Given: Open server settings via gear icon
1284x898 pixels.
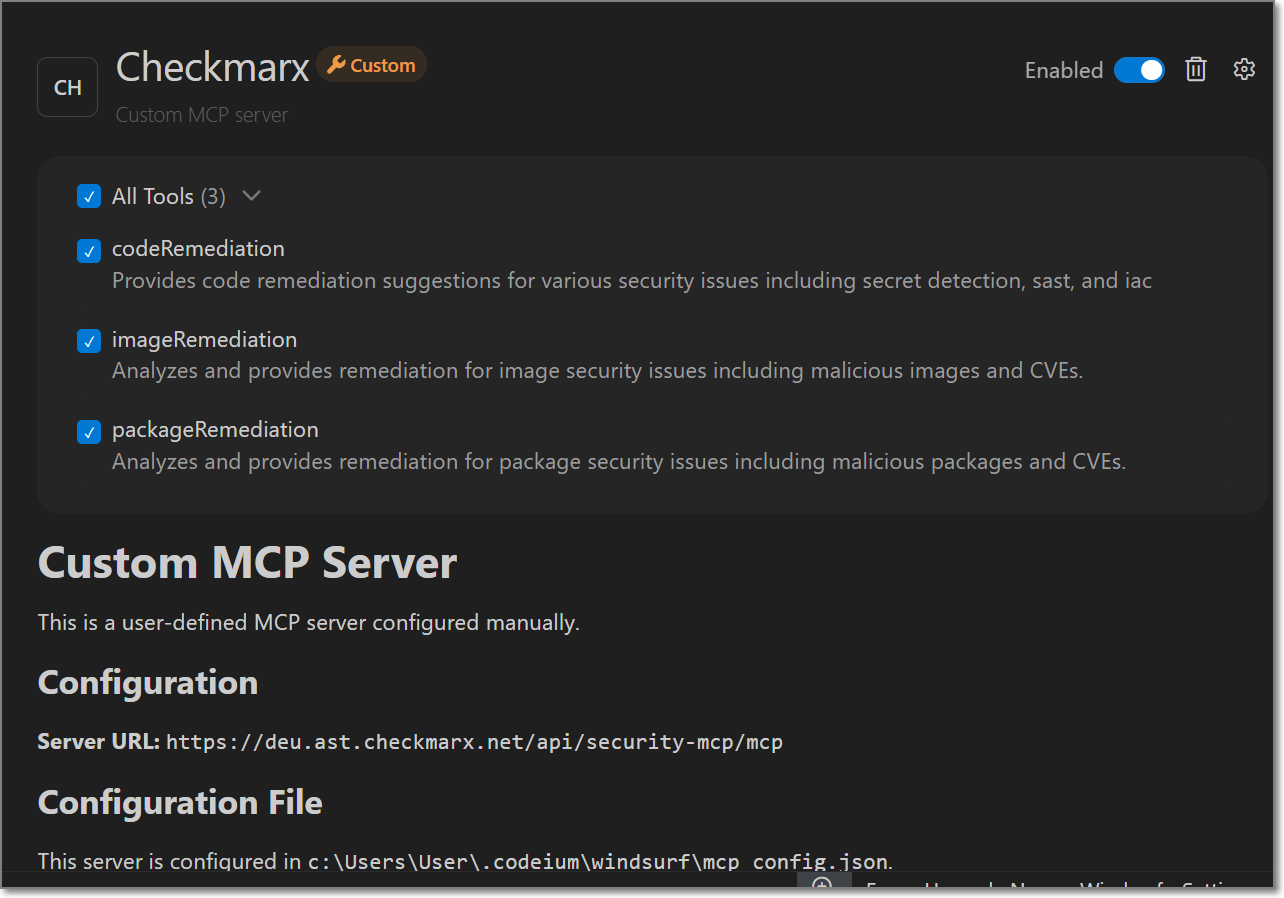Looking at the screenshot, I should tap(1243, 69).
